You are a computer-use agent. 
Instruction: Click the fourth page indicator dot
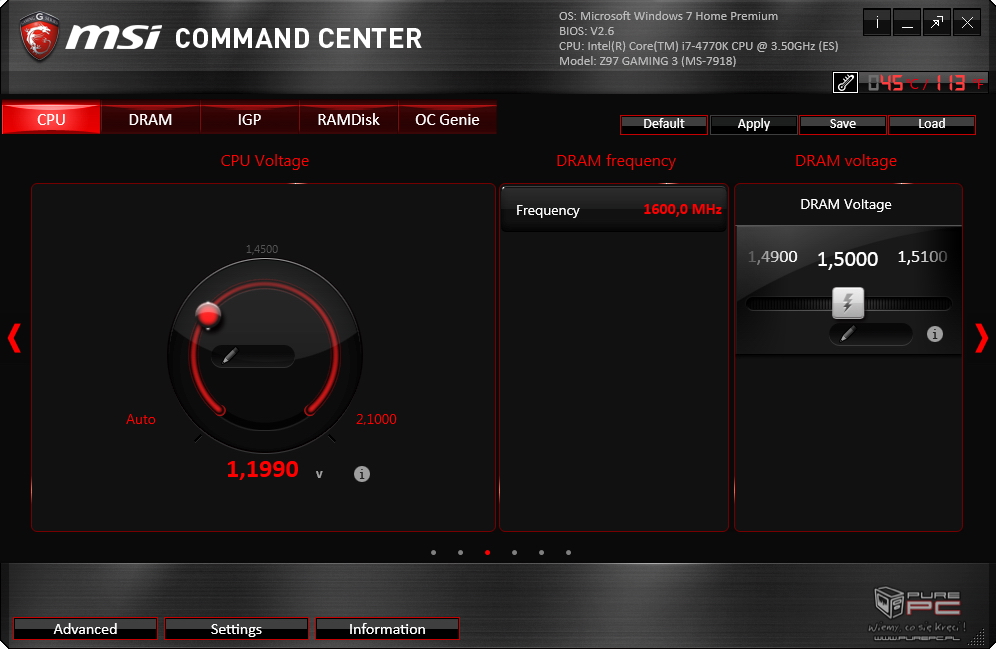515,552
